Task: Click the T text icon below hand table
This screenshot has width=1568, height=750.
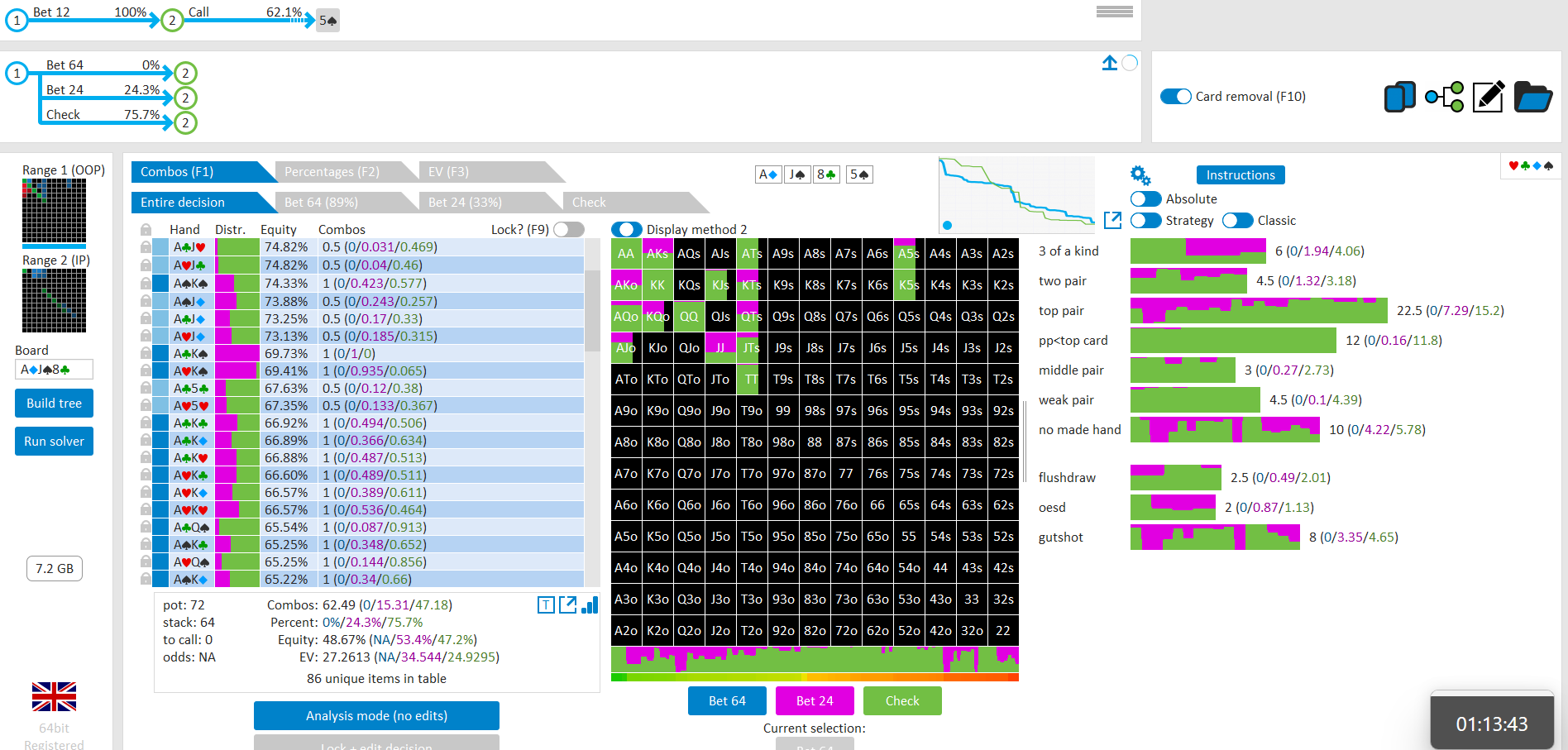Action: click(546, 605)
